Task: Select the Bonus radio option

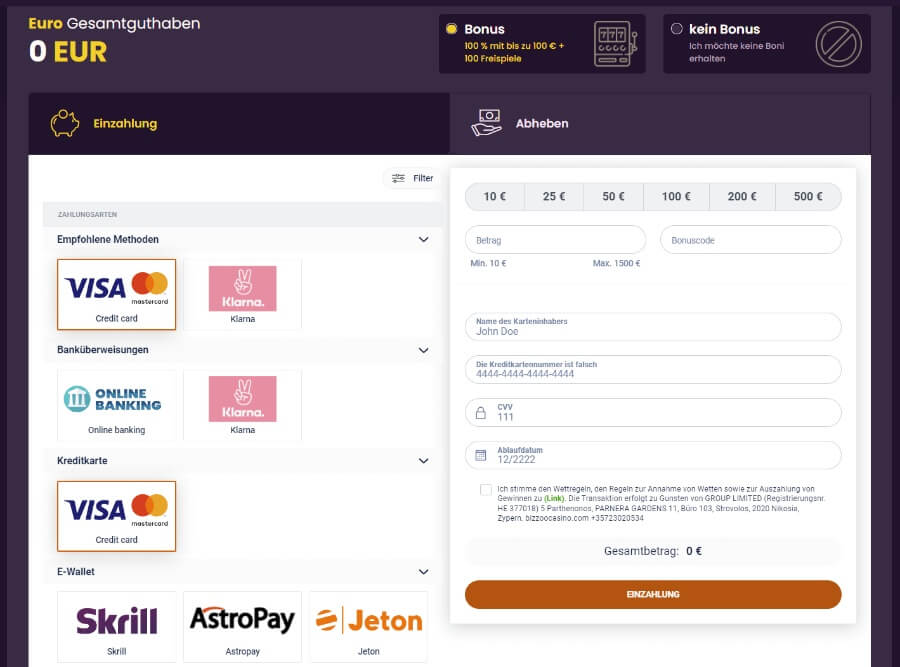Action: point(452,29)
